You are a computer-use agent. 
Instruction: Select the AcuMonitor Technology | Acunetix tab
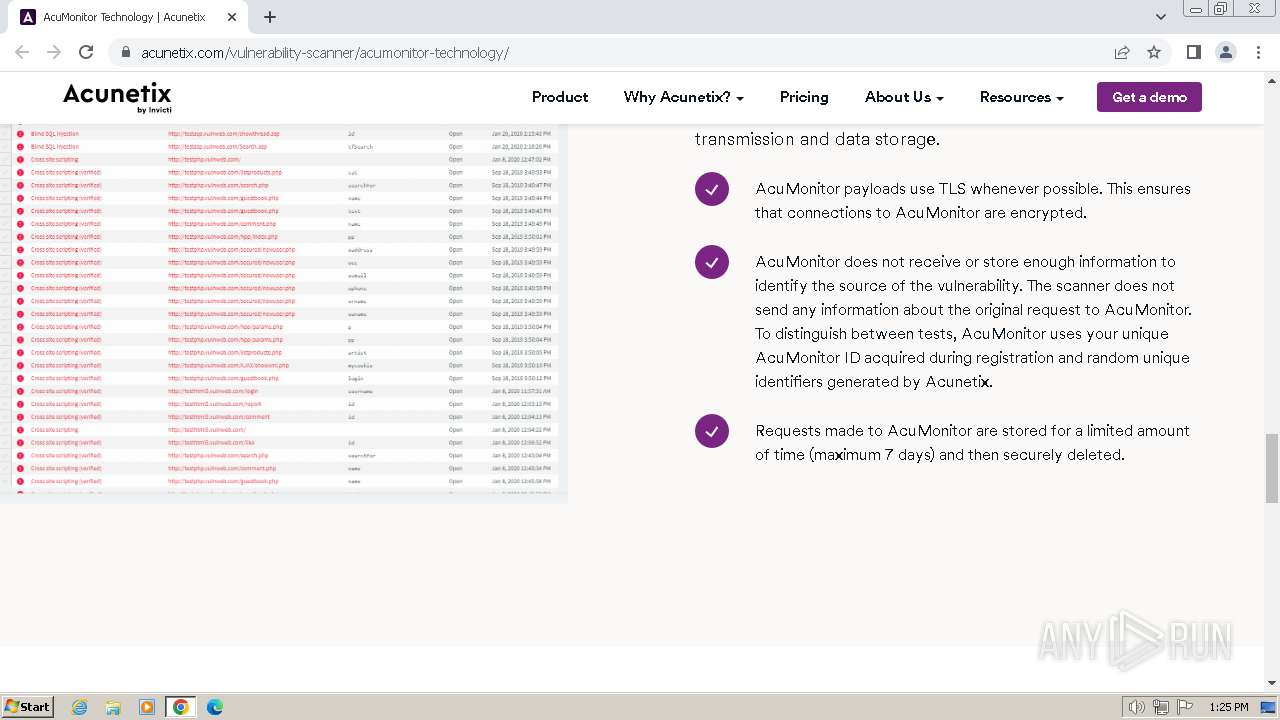(x=130, y=17)
